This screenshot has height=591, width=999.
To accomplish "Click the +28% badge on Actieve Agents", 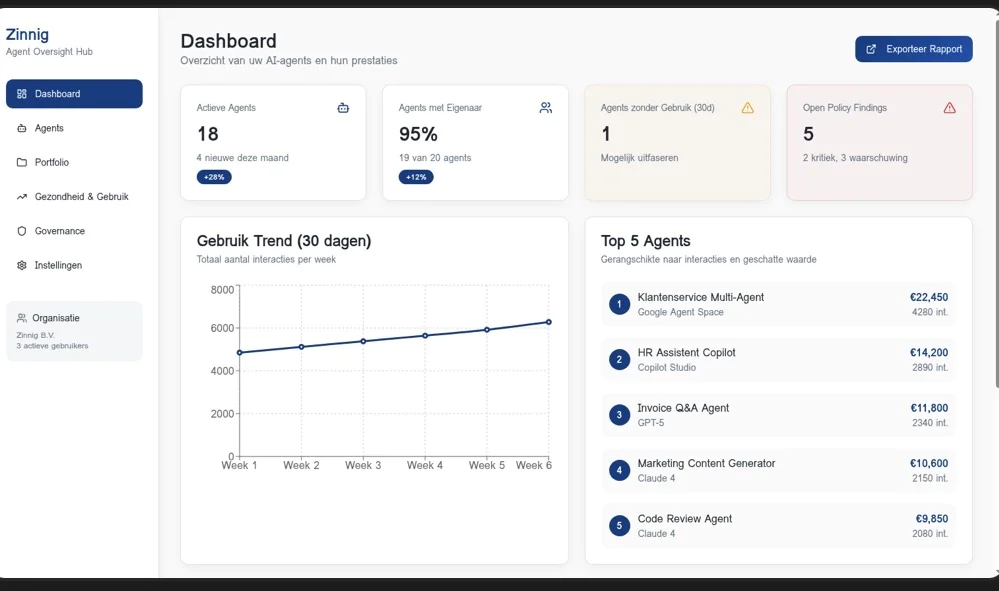I will pyautogui.click(x=214, y=177).
